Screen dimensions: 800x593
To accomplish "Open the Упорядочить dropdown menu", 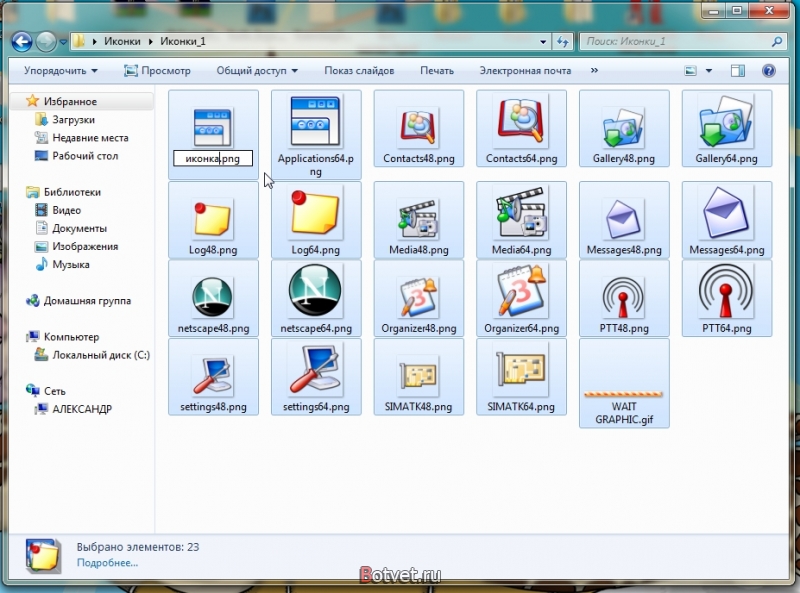I will (61, 71).
